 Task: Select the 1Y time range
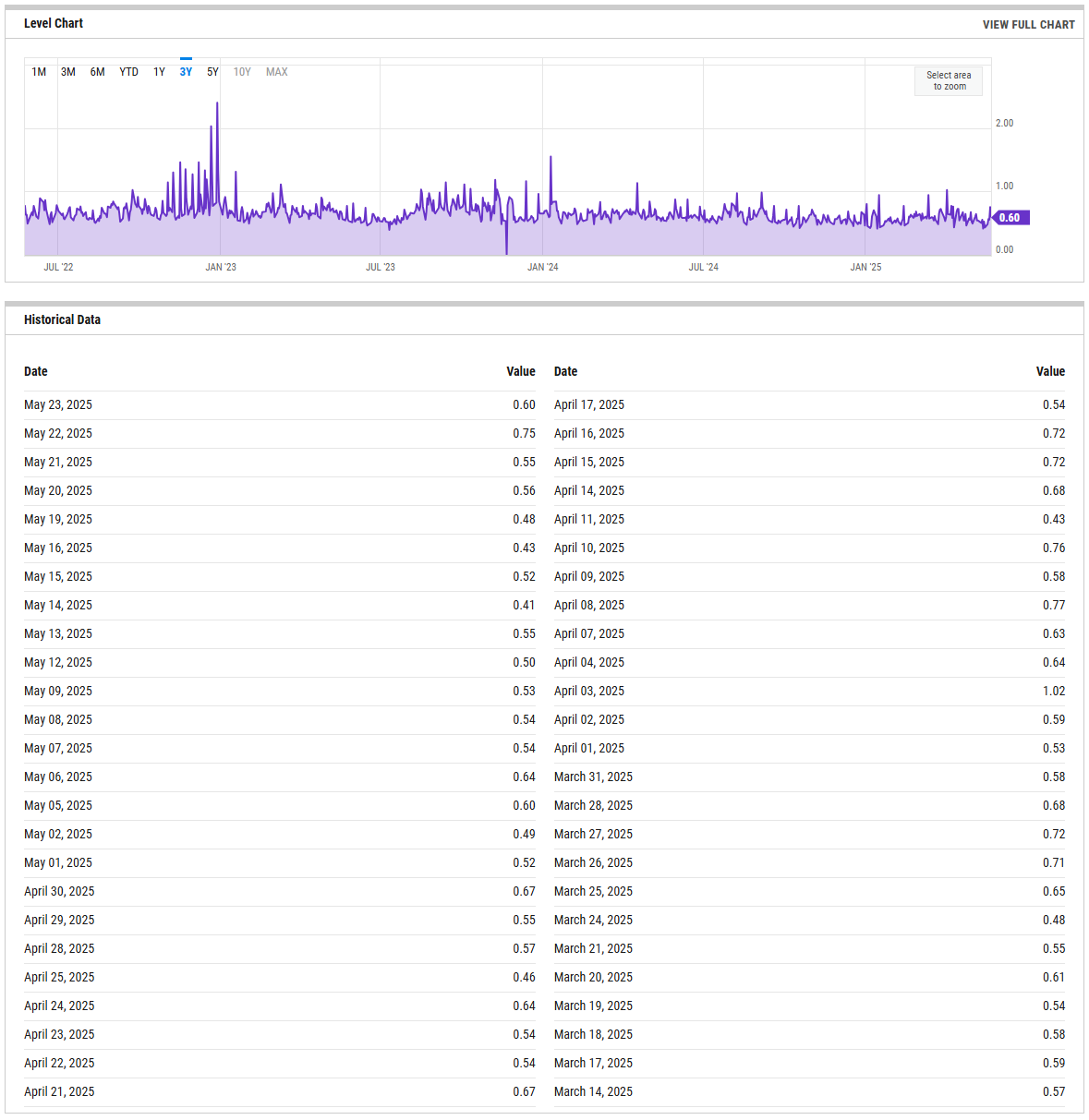(159, 72)
